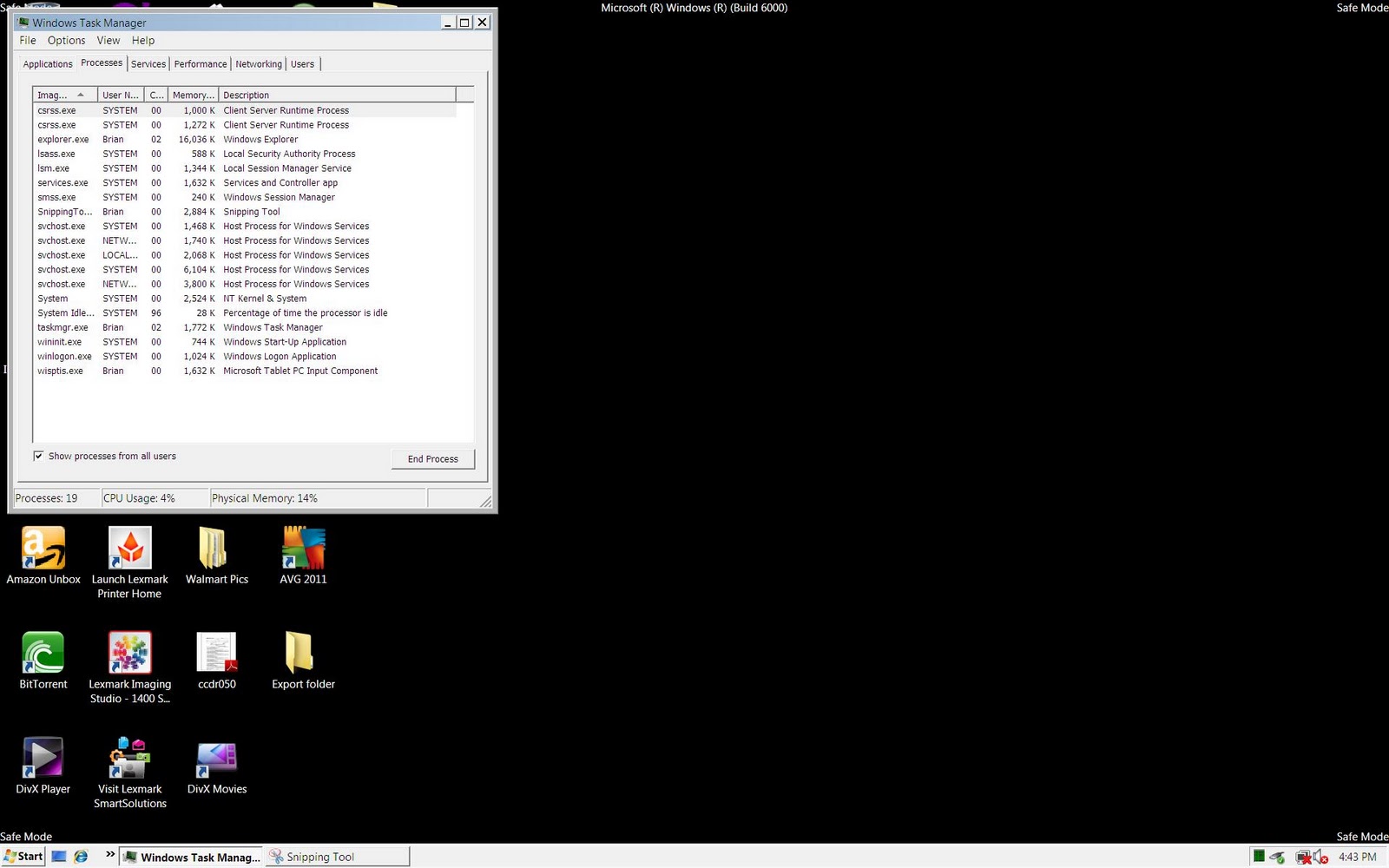Select the svchost.exe row using 6,104 K

click(245, 270)
